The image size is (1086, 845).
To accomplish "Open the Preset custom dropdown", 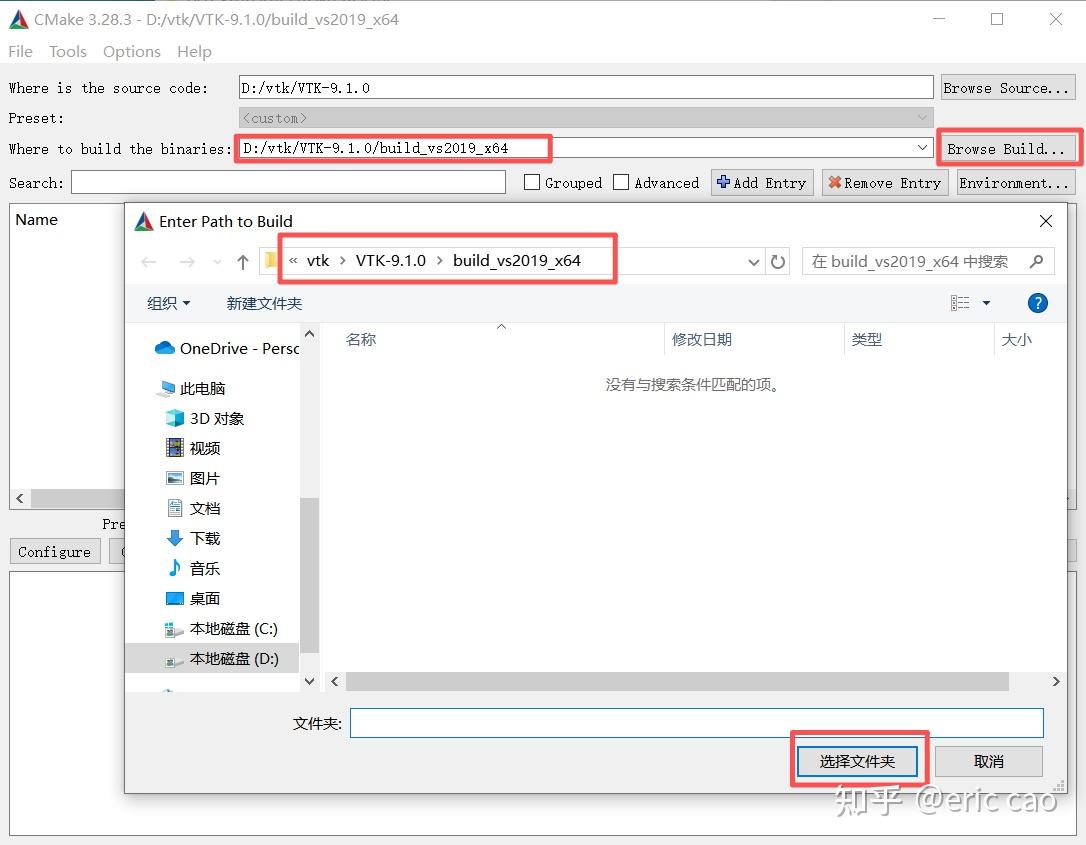I will (x=921, y=117).
